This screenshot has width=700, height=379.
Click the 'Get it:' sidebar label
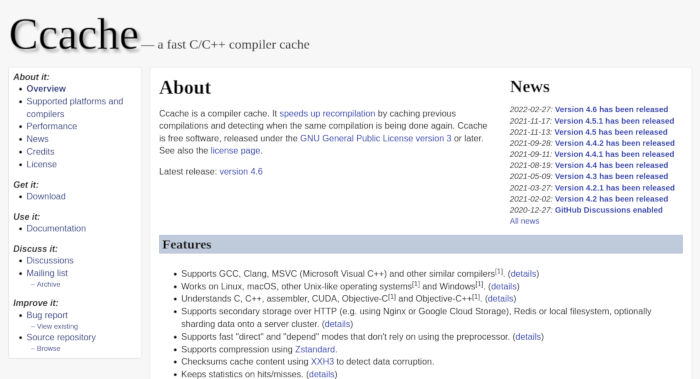pyautogui.click(x=26, y=185)
